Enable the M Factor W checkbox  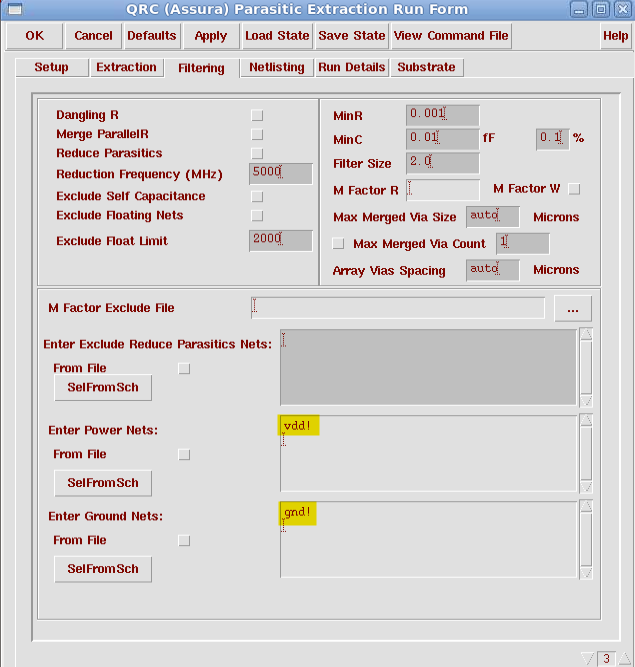click(x=574, y=189)
